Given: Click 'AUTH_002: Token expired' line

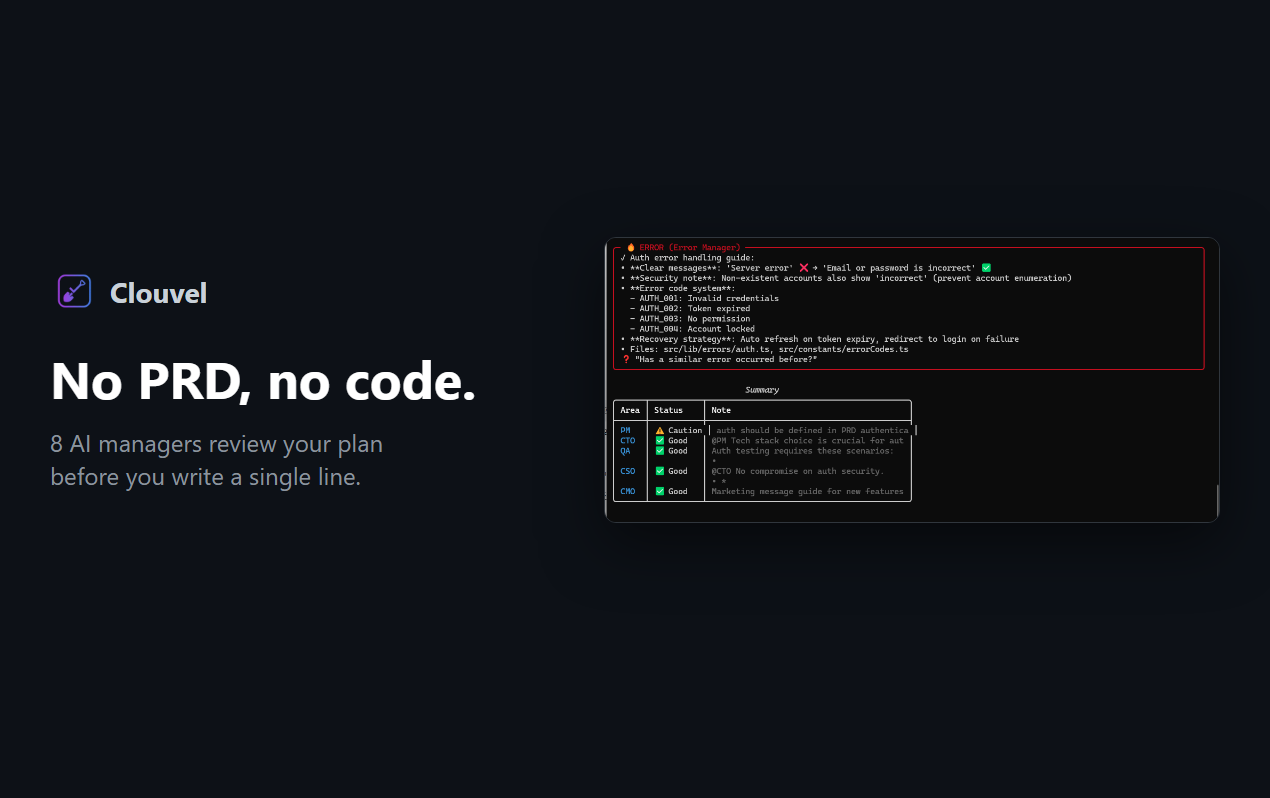Looking at the screenshot, I should pyautogui.click(x=690, y=309).
